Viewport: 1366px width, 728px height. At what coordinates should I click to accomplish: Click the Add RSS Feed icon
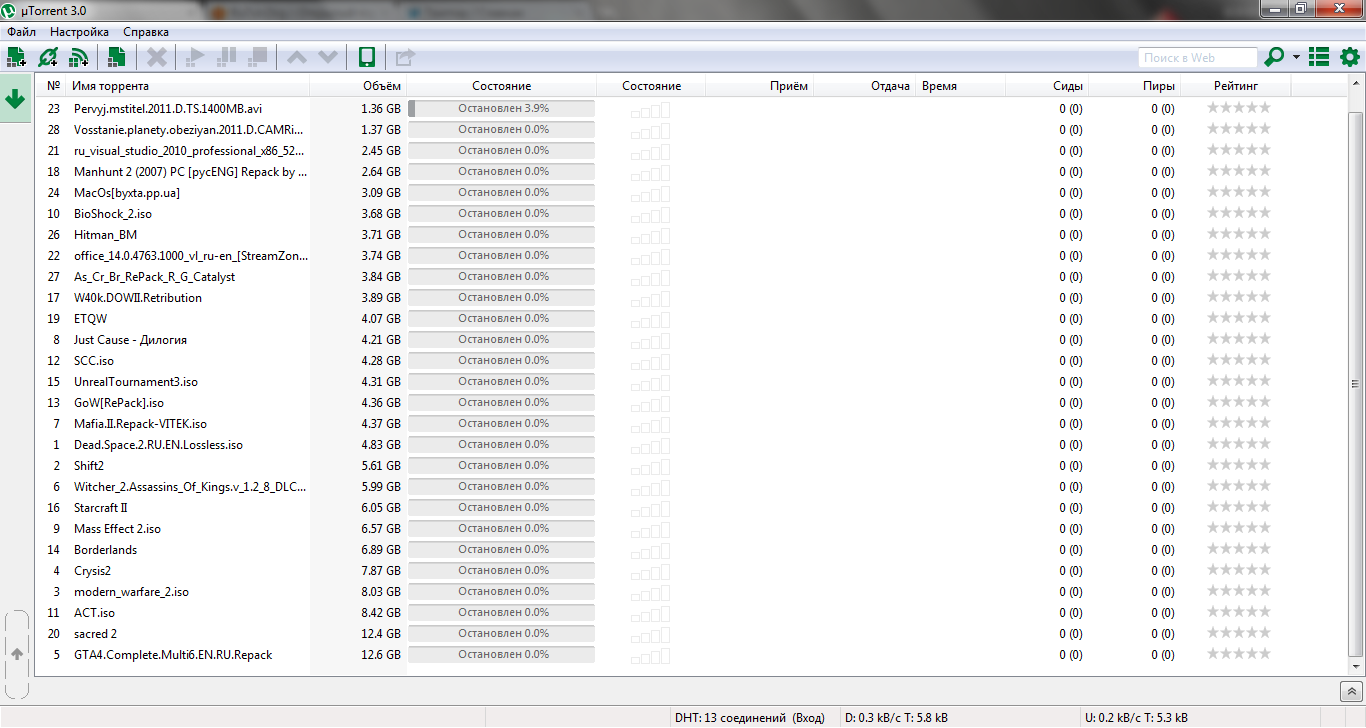(x=79, y=57)
